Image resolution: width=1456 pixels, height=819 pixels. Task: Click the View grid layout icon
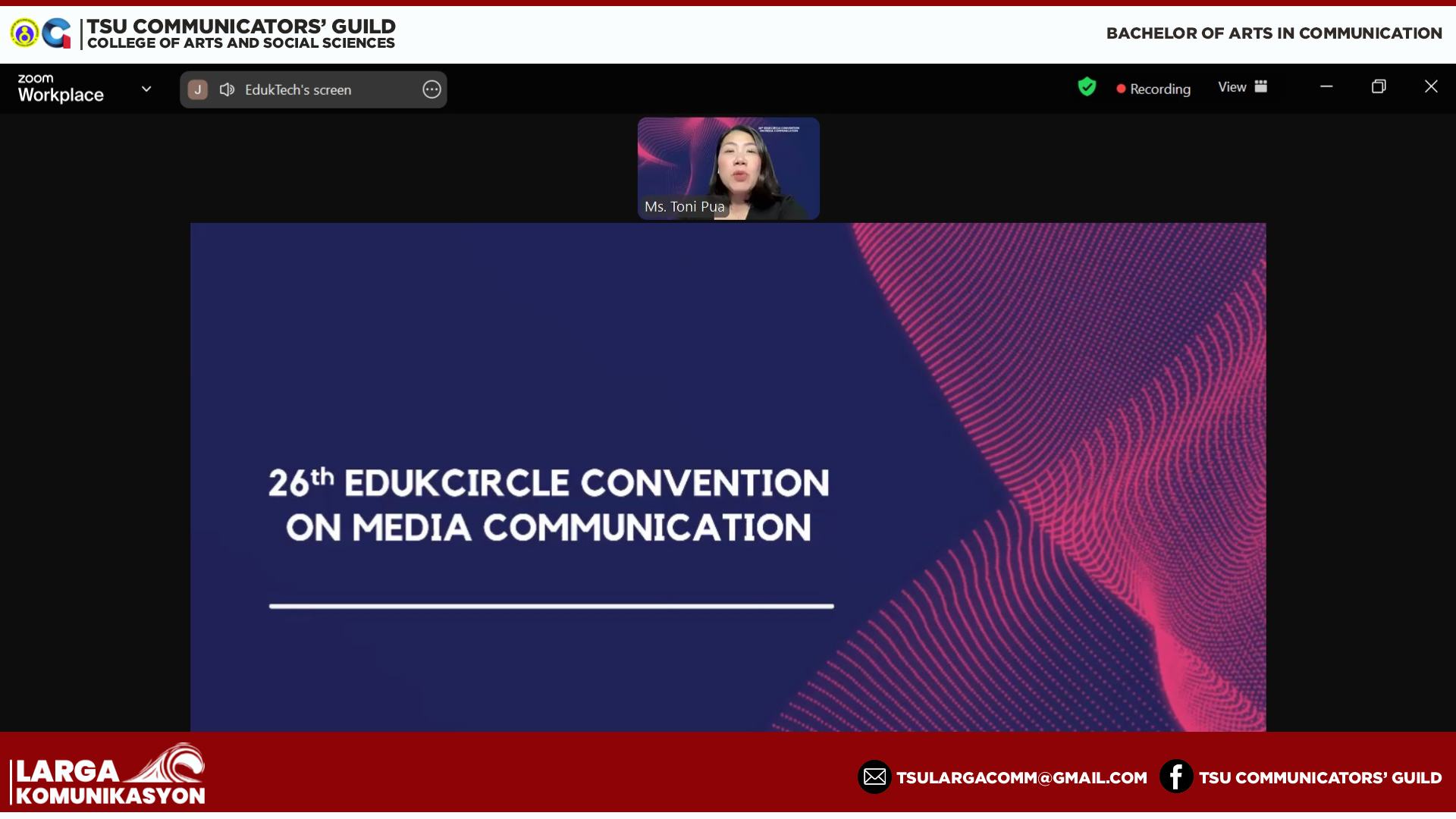click(1261, 86)
